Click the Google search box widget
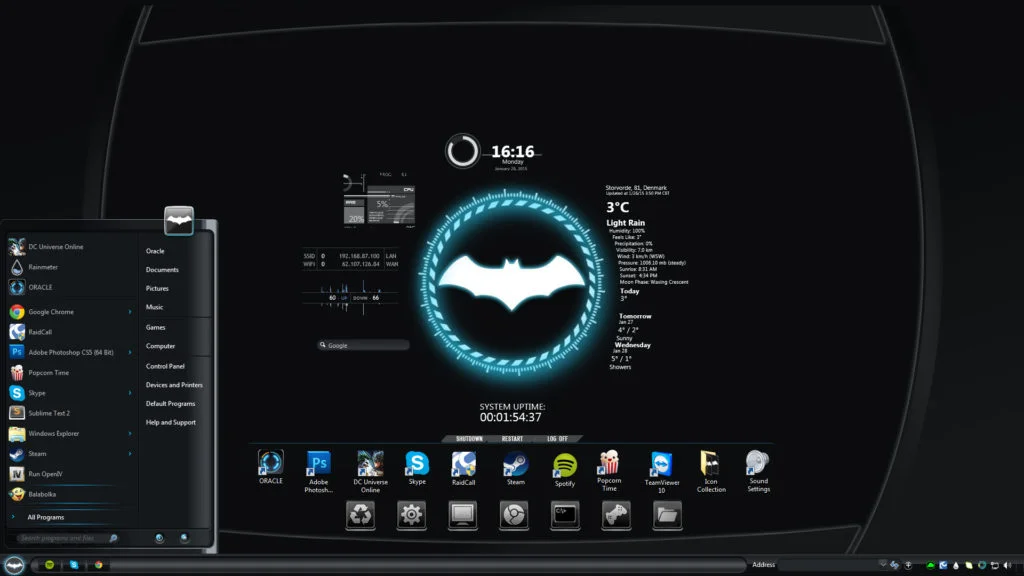The image size is (1024, 576). click(364, 345)
